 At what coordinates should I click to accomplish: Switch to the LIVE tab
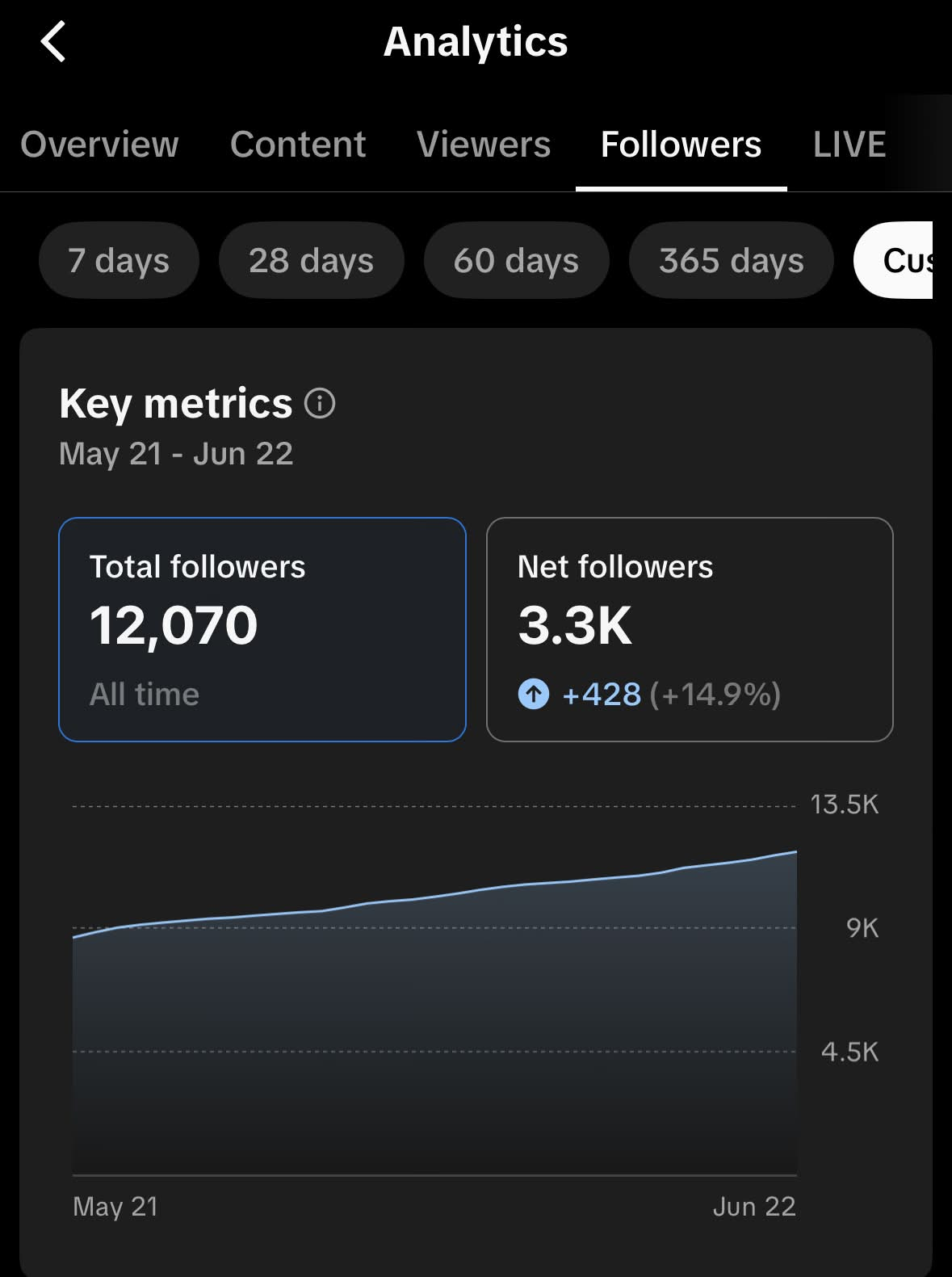tap(849, 145)
